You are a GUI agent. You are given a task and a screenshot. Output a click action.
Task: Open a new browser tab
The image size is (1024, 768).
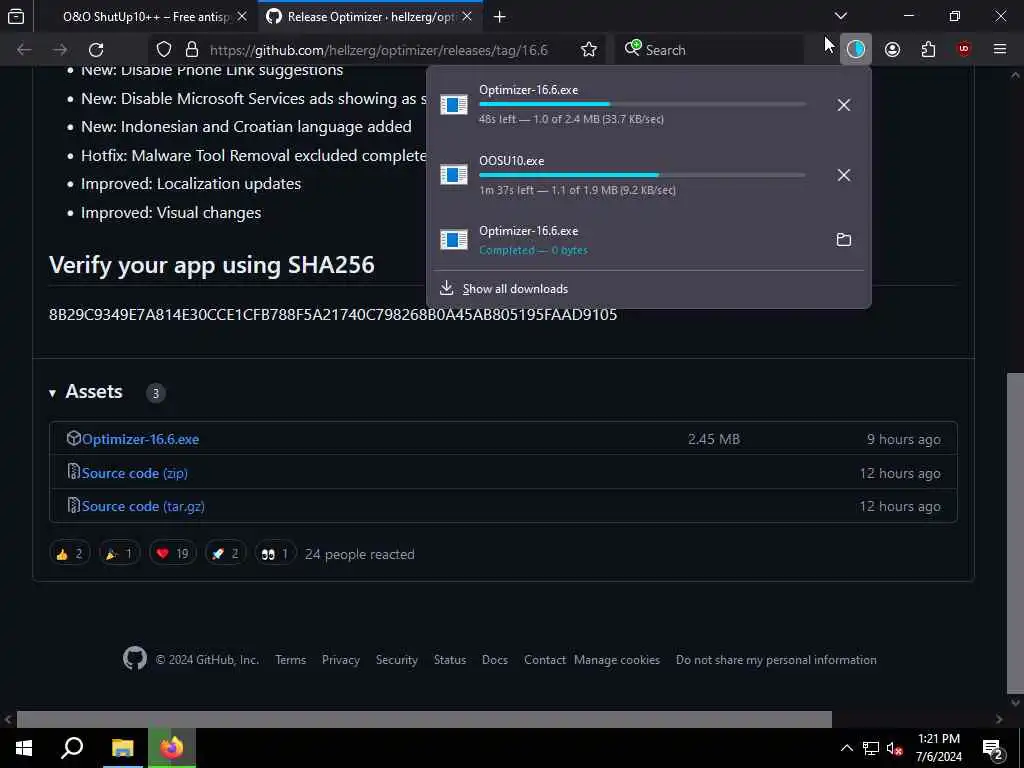pos(500,16)
